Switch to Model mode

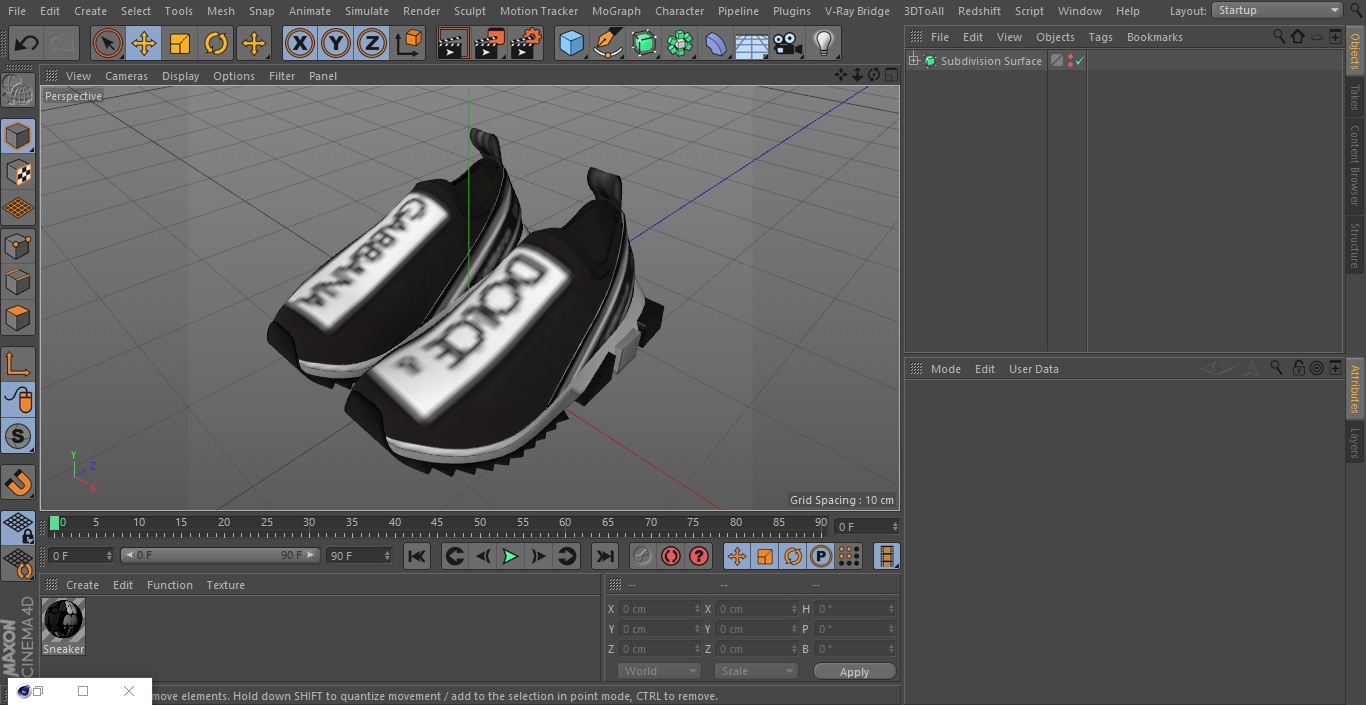pos(18,136)
